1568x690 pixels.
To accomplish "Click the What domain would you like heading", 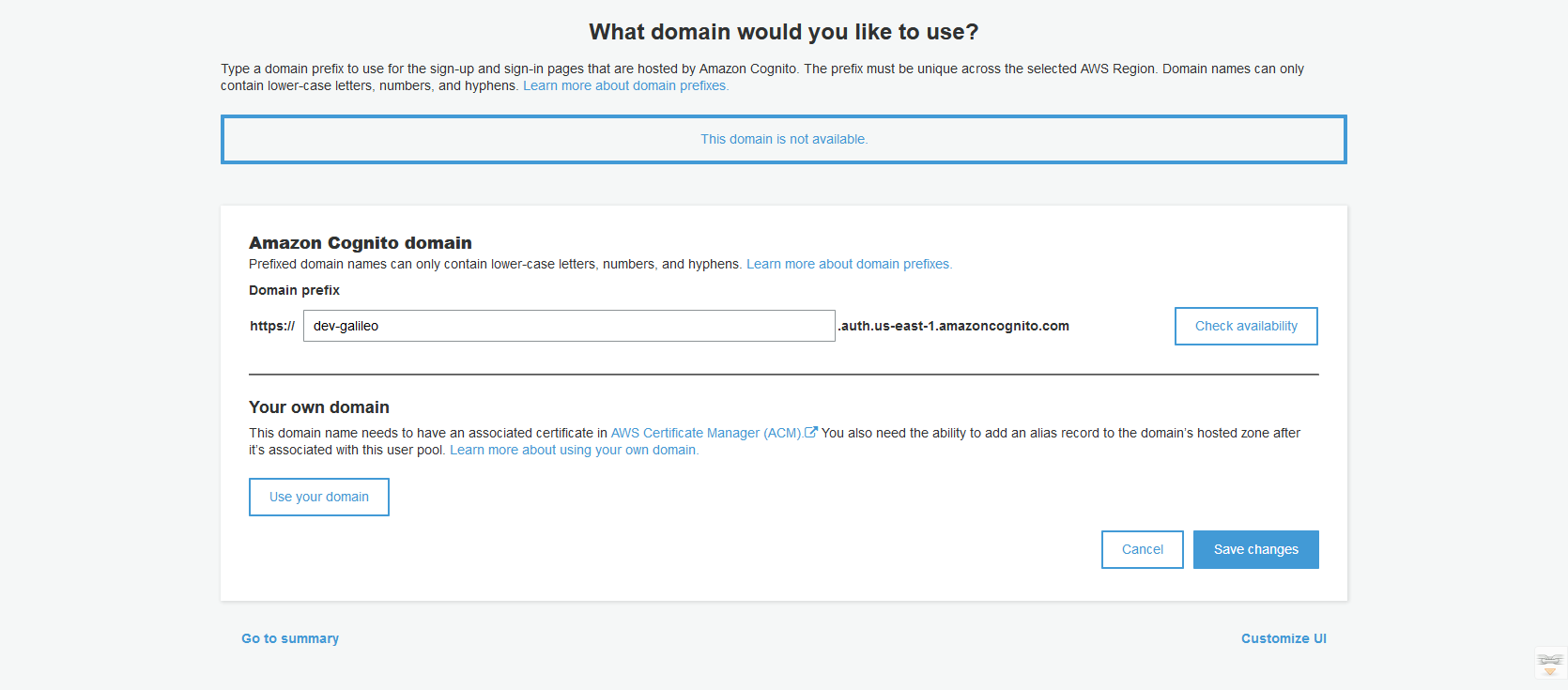I will point(783,31).
